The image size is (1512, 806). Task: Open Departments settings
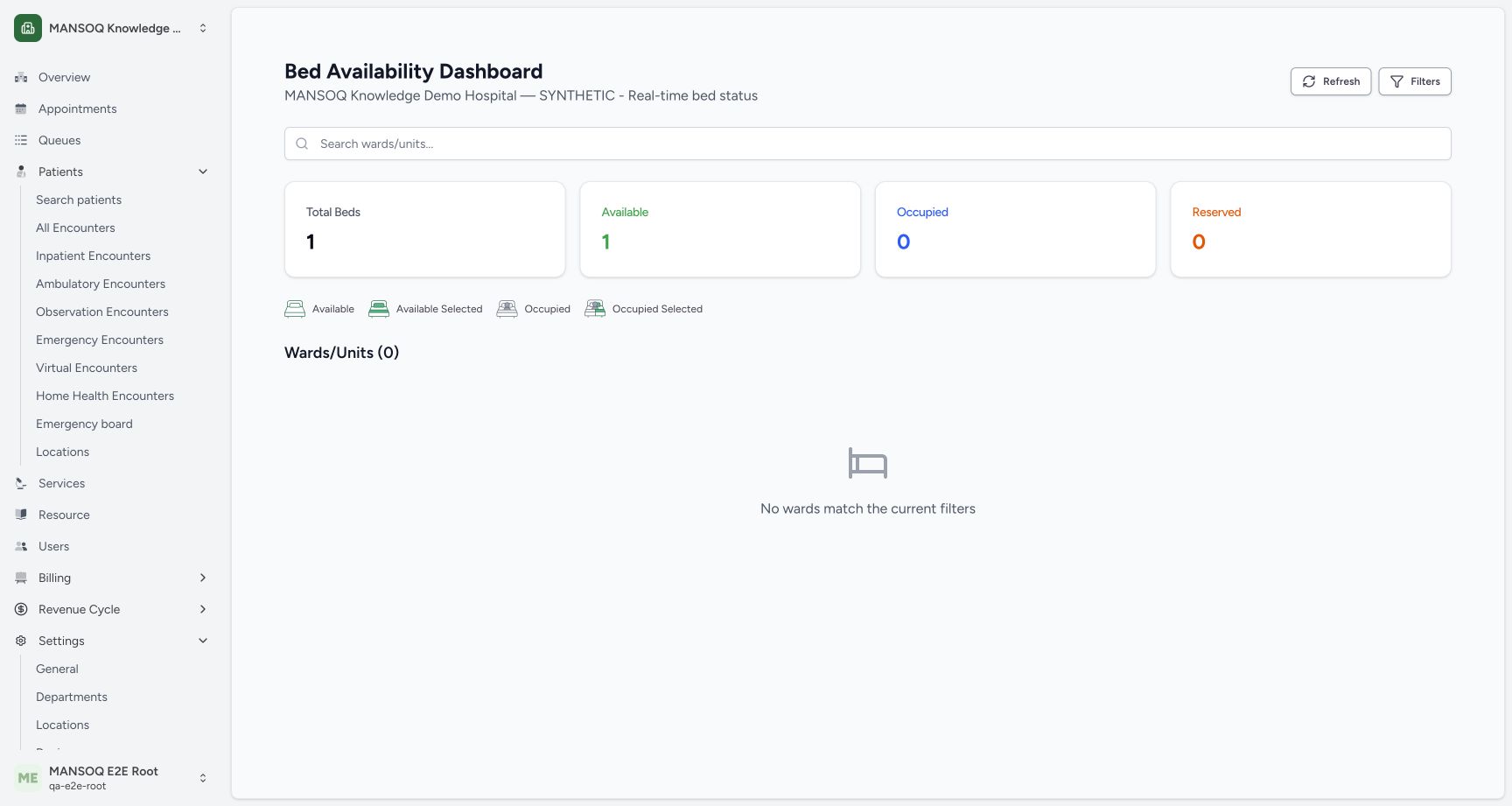[x=72, y=697]
